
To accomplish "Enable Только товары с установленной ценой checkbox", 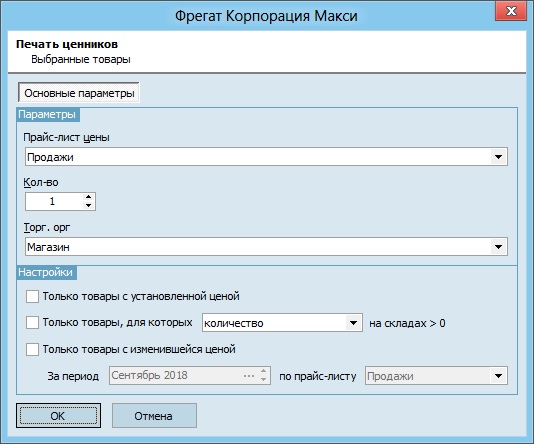I will pos(32,296).
